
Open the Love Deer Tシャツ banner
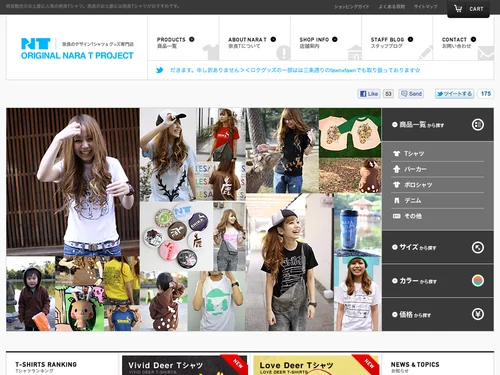(x=316, y=365)
